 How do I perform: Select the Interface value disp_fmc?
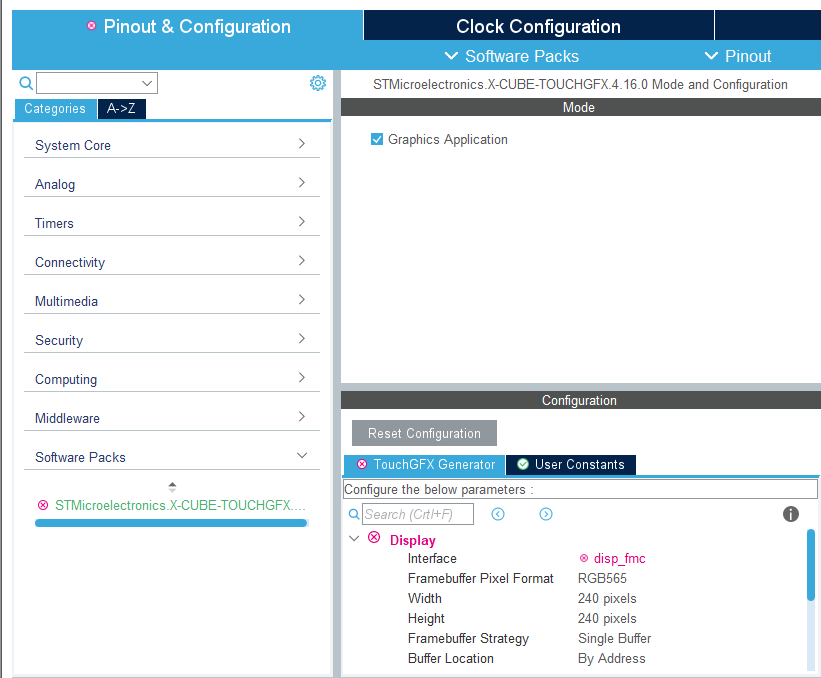[619, 559]
